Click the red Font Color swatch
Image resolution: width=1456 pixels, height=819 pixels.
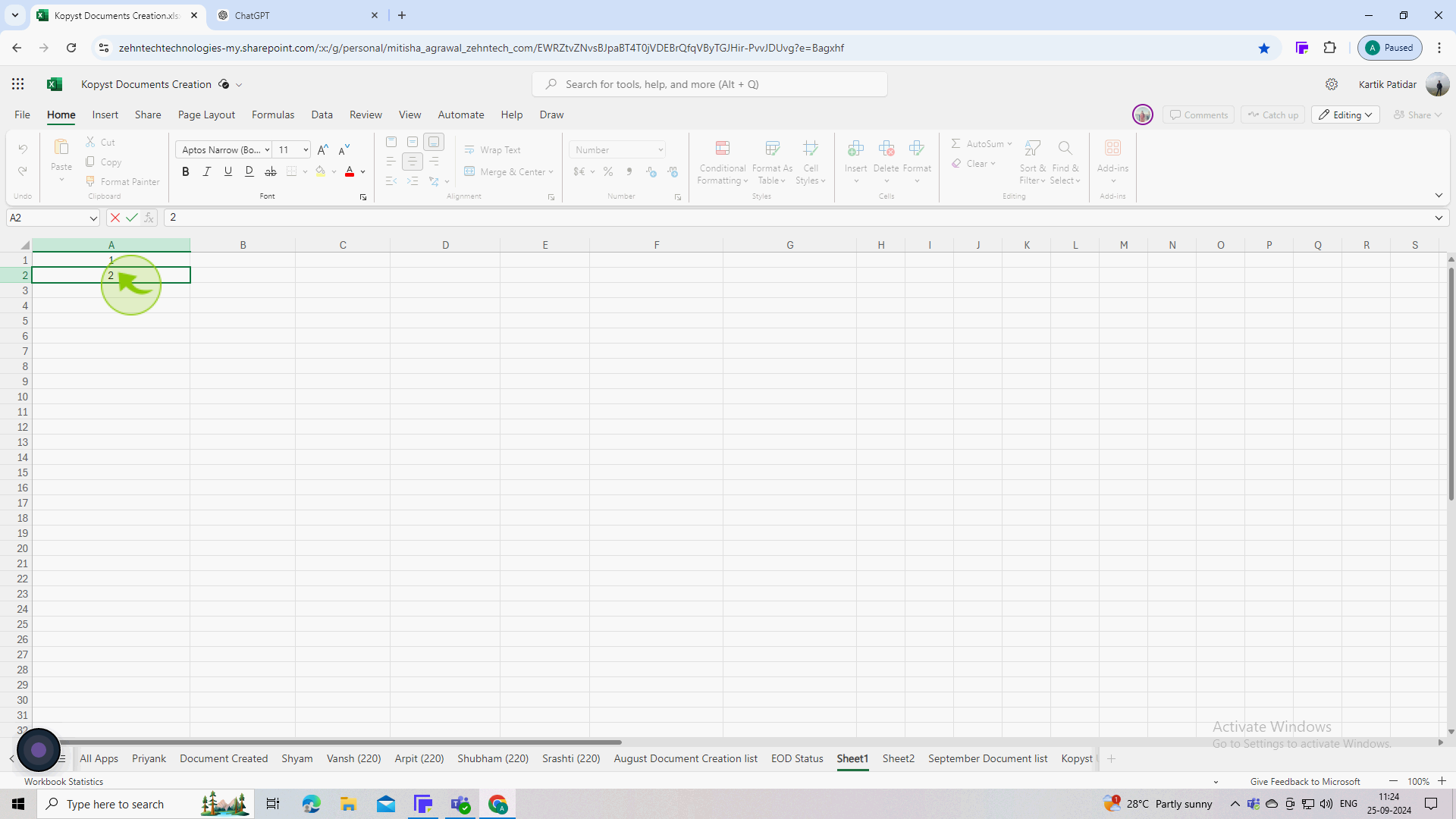350,171
